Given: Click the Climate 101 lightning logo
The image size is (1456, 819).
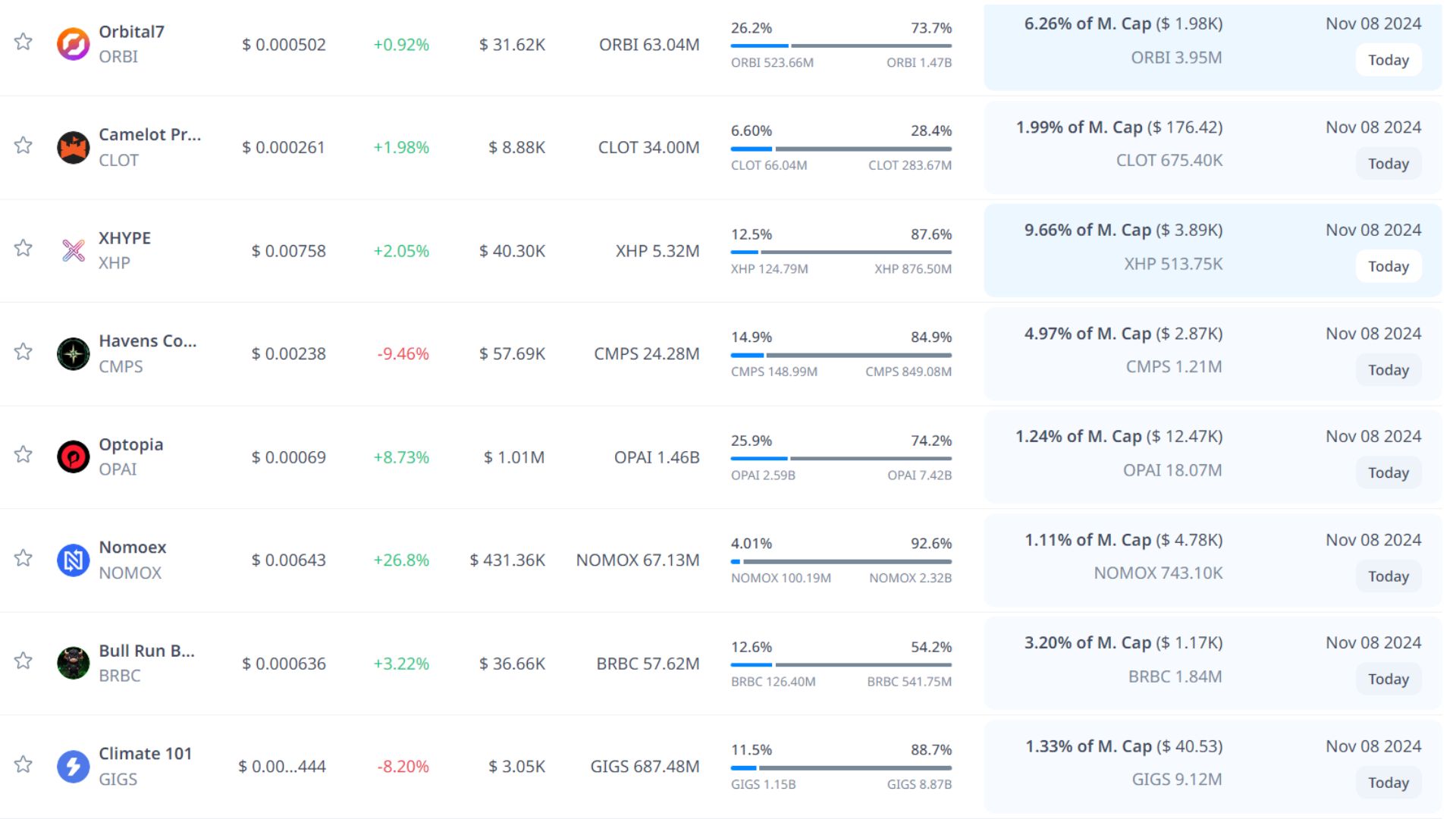Looking at the screenshot, I should (74, 766).
